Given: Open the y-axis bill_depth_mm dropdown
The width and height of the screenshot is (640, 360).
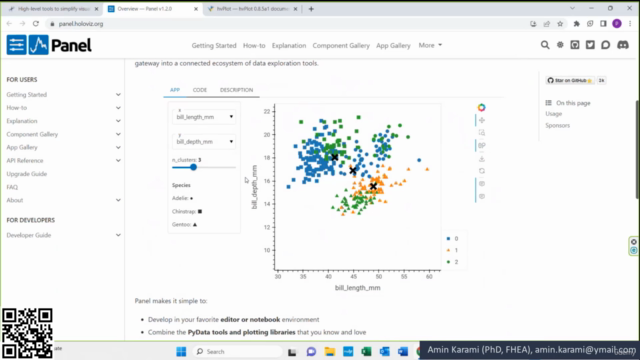Looking at the screenshot, I should (x=204, y=141).
